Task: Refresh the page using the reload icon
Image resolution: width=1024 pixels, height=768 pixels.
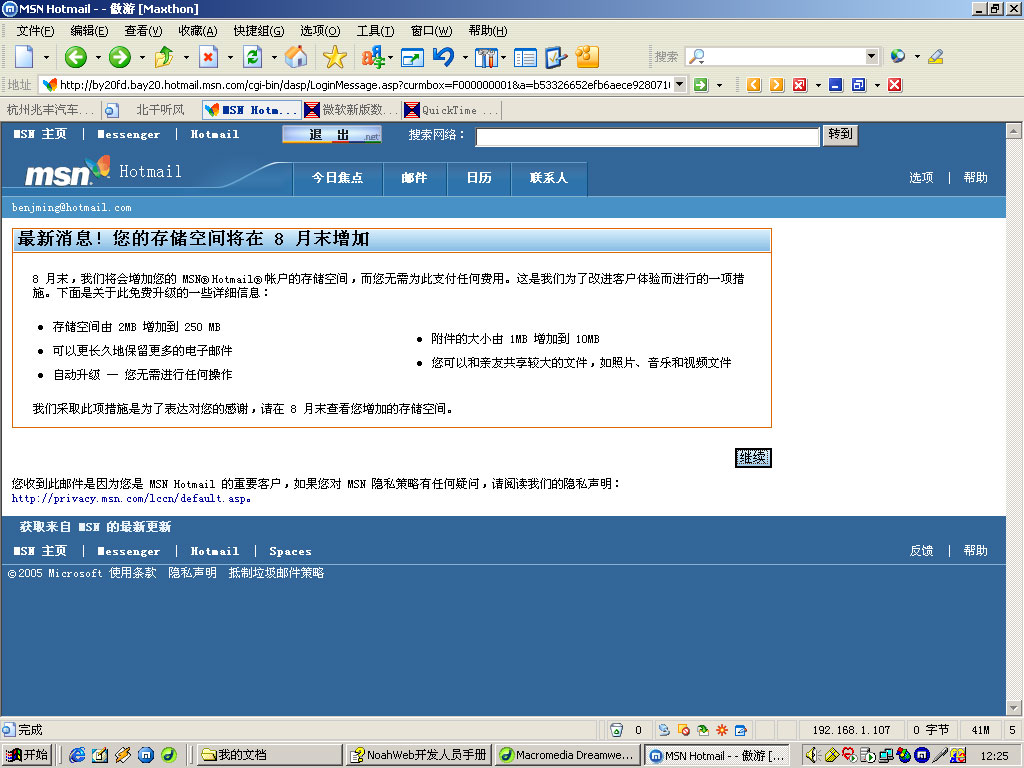Action: pos(253,57)
